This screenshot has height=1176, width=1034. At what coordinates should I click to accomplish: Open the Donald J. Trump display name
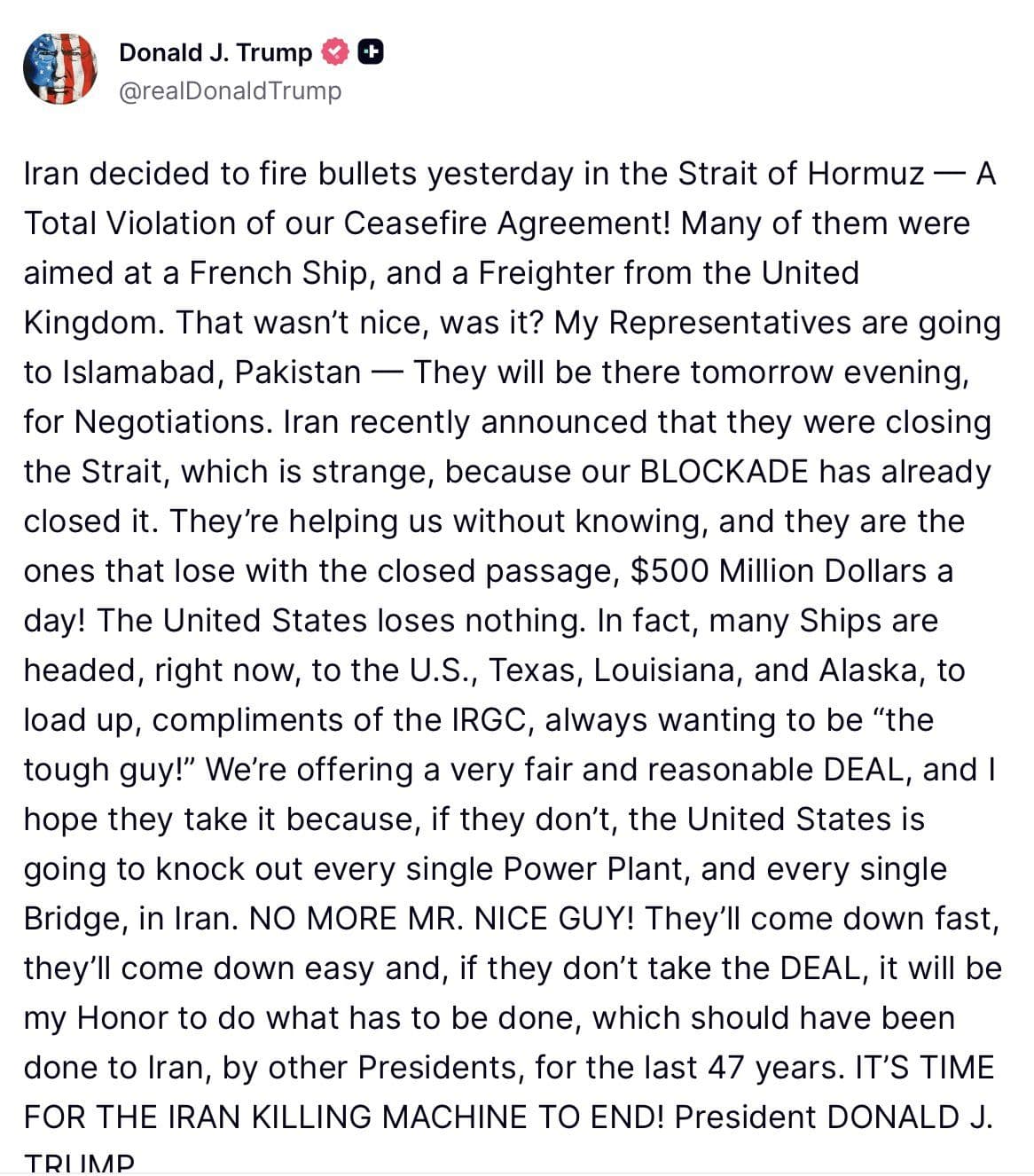coord(215,52)
